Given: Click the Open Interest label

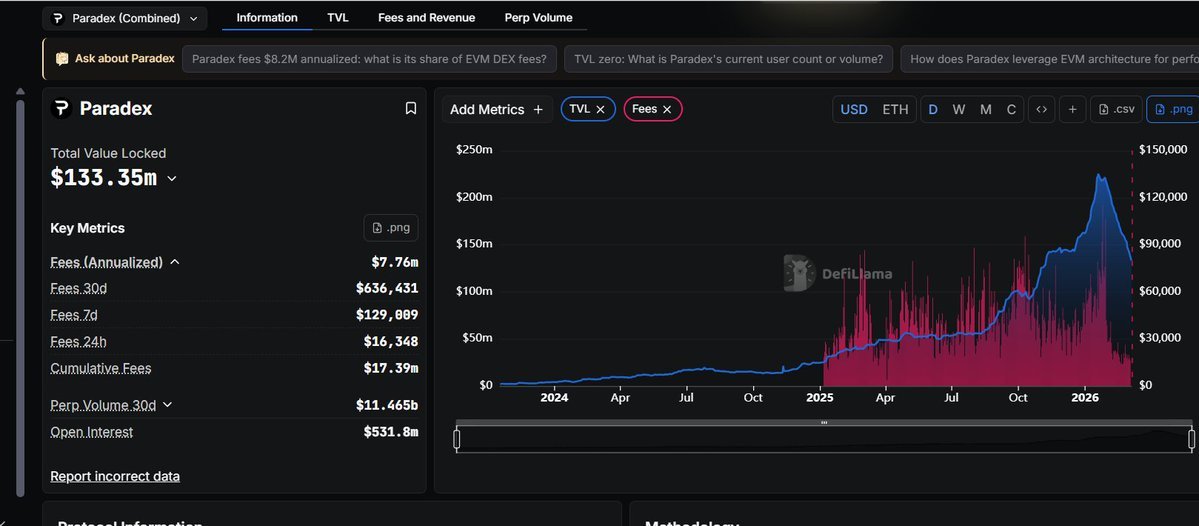Looking at the screenshot, I should coord(92,432).
